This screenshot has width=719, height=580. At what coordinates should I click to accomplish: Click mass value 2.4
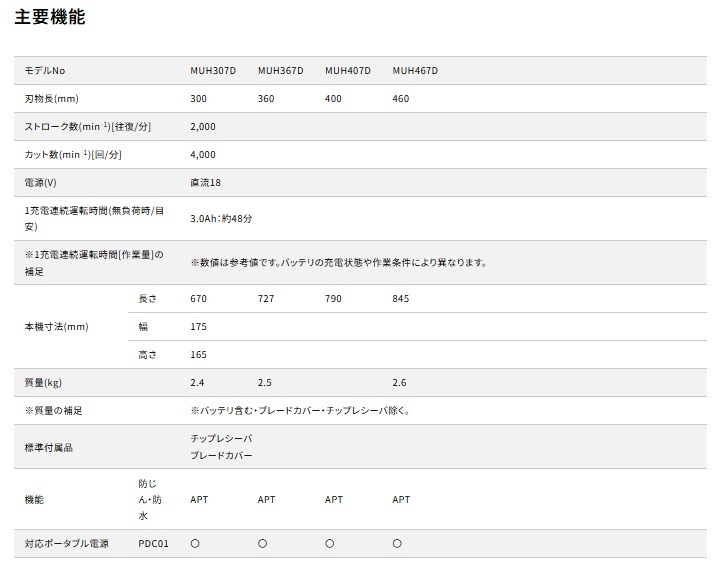coord(197,382)
